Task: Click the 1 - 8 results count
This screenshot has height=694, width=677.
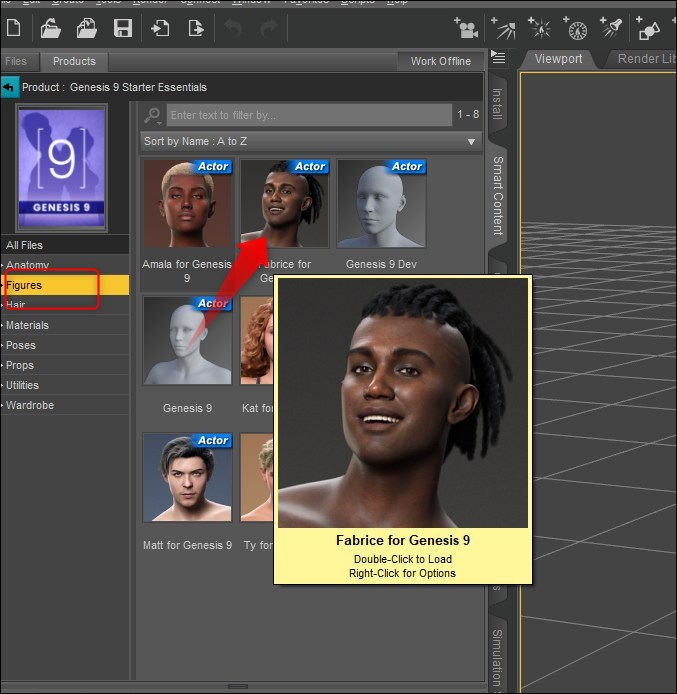Action: [468, 115]
